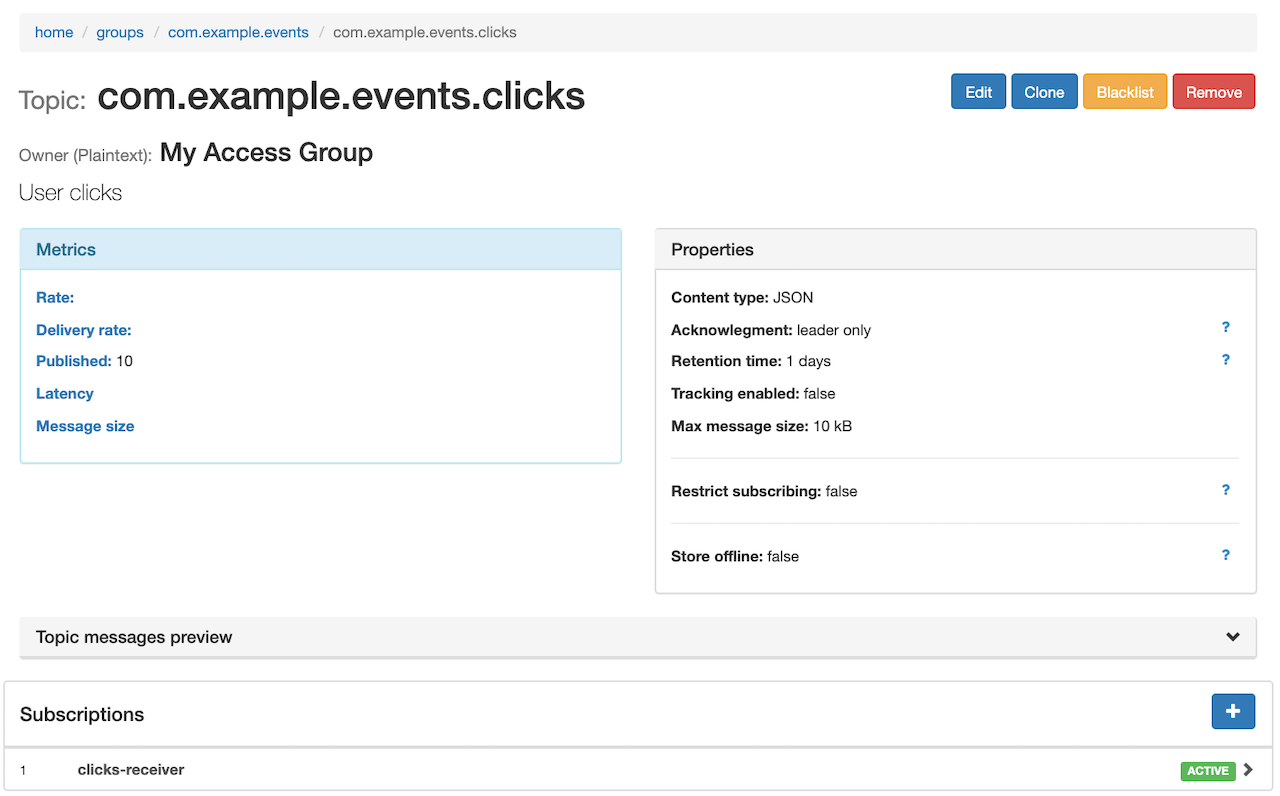Image resolution: width=1280 pixels, height=796 pixels.
Task: Open the Restrict subscribing help question mark
Action: (x=1225, y=490)
